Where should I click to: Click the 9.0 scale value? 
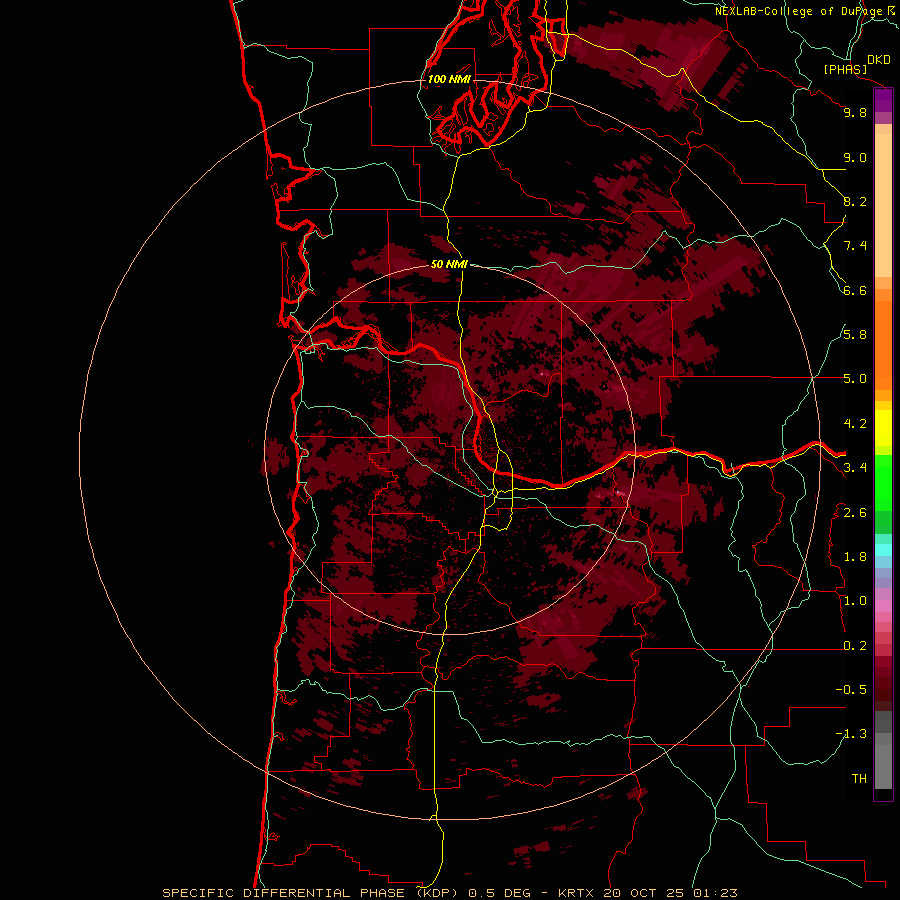[855, 157]
